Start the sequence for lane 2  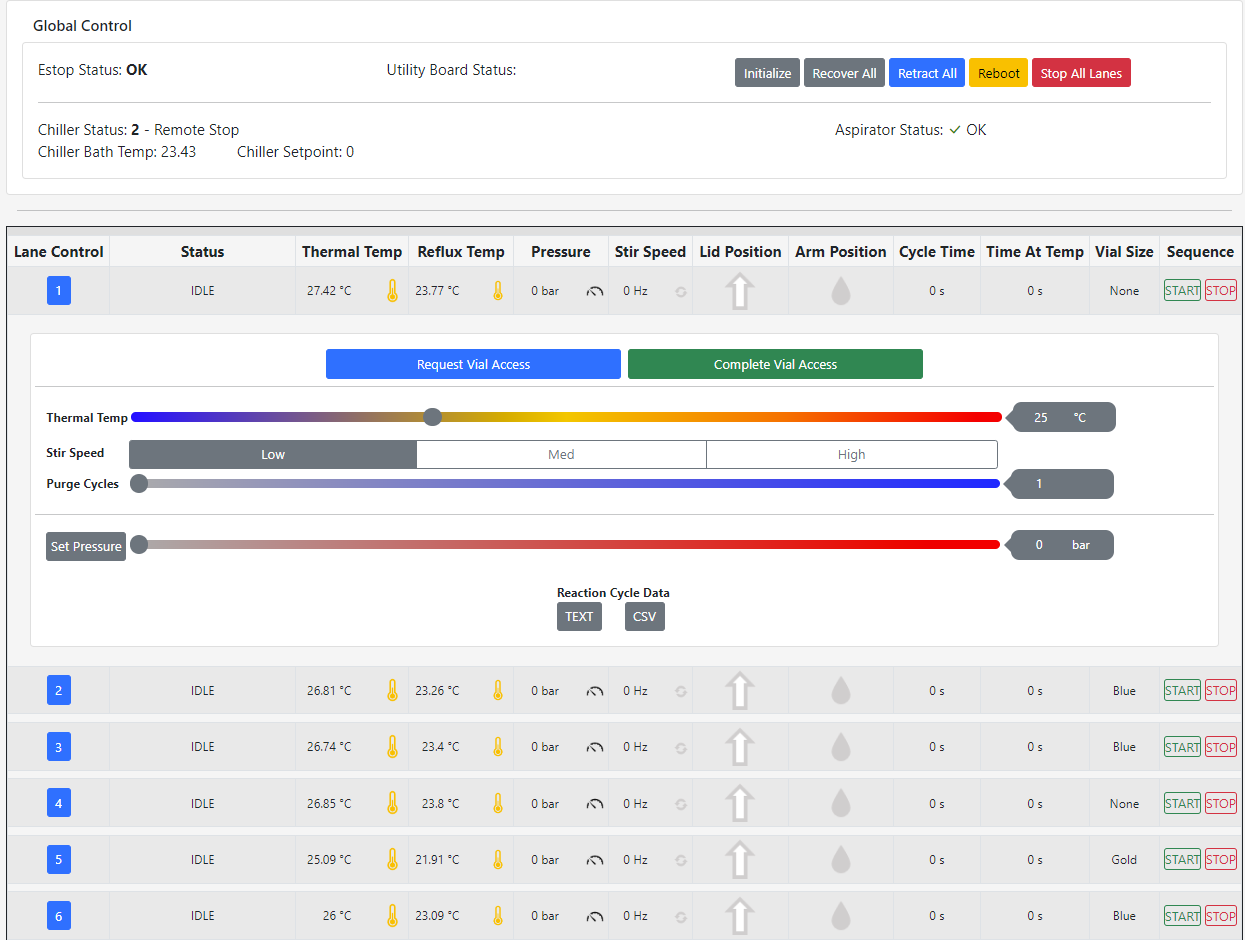pyautogui.click(x=1182, y=690)
